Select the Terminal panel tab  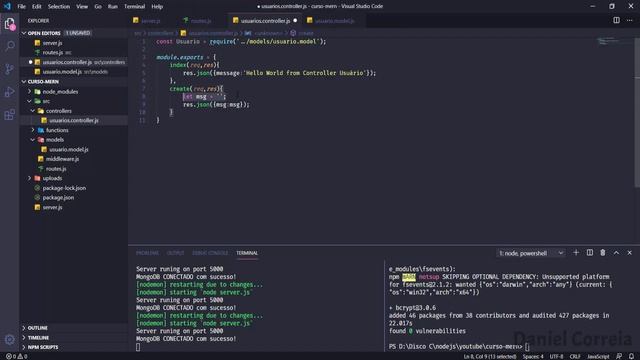pos(247,253)
